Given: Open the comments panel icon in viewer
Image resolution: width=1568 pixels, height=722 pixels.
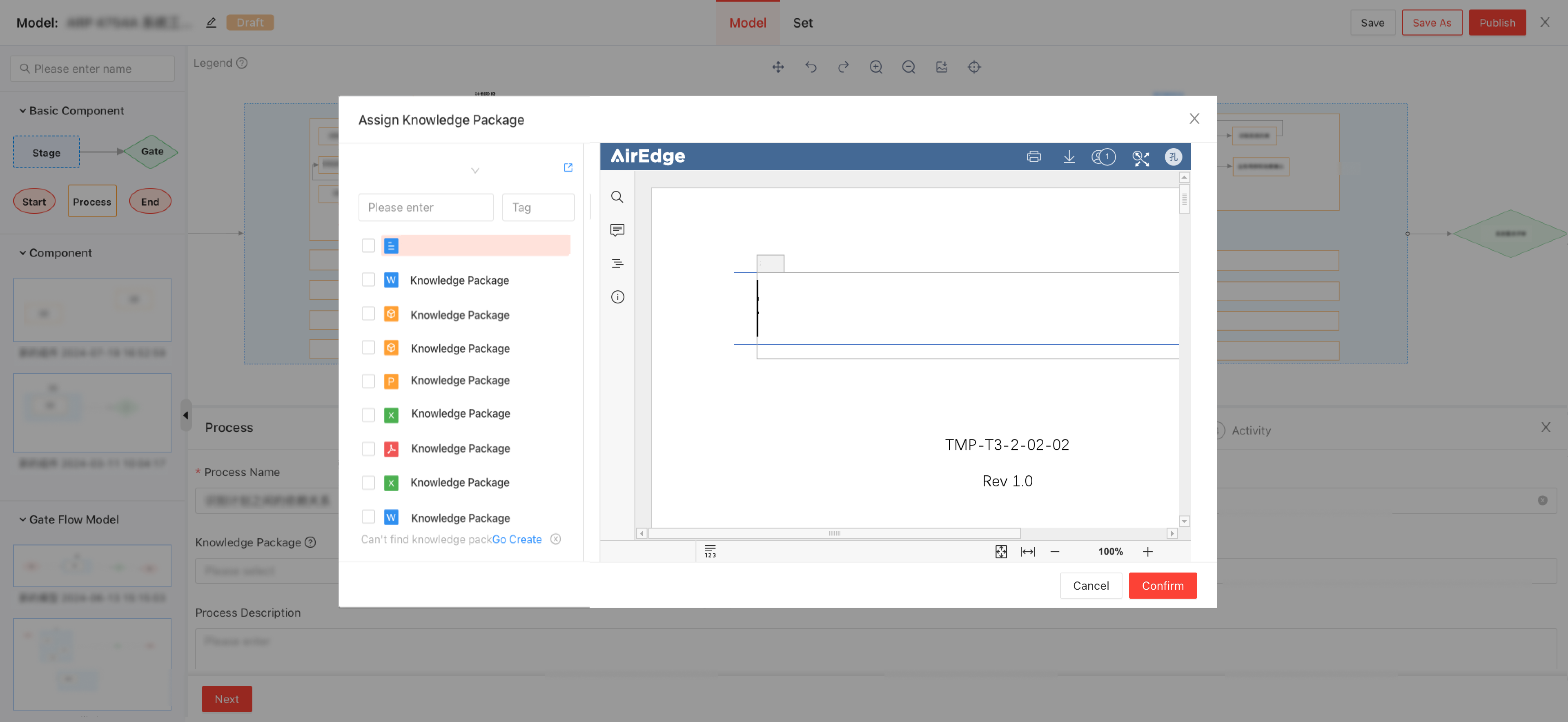Looking at the screenshot, I should 617,230.
